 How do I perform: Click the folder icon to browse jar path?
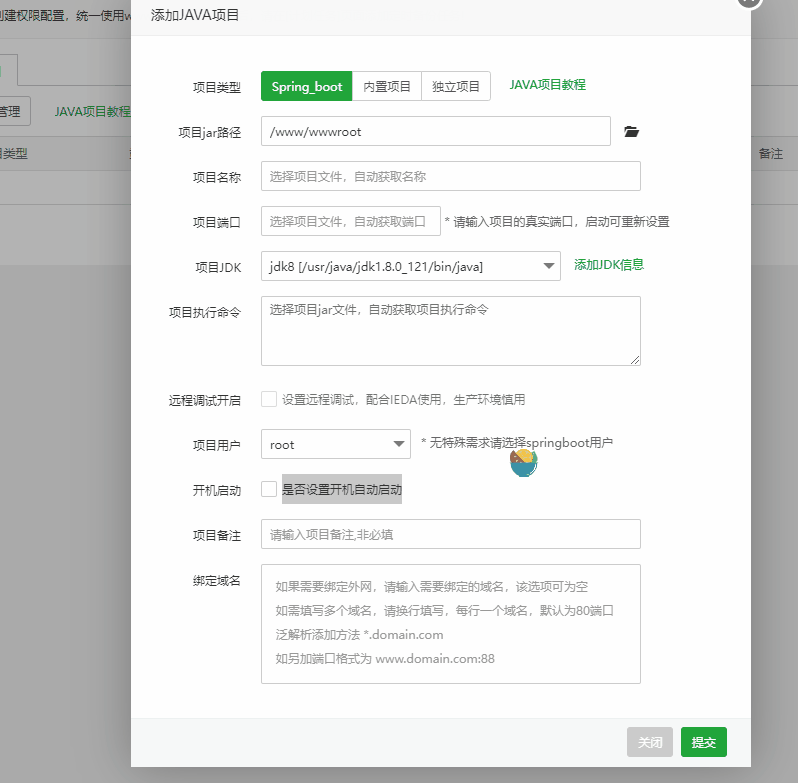pos(631,132)
